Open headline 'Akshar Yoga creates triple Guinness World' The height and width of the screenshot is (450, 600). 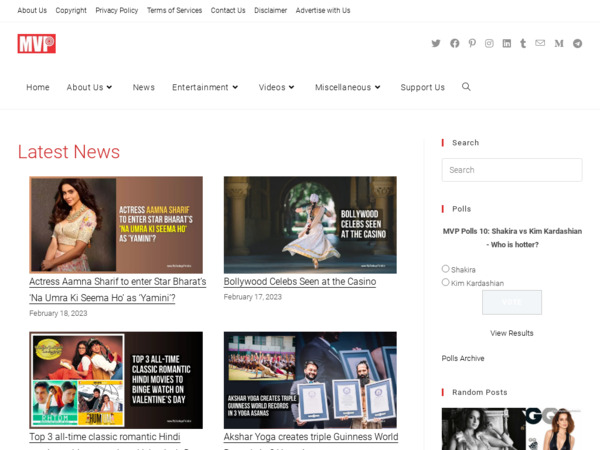tap(311, 437)
